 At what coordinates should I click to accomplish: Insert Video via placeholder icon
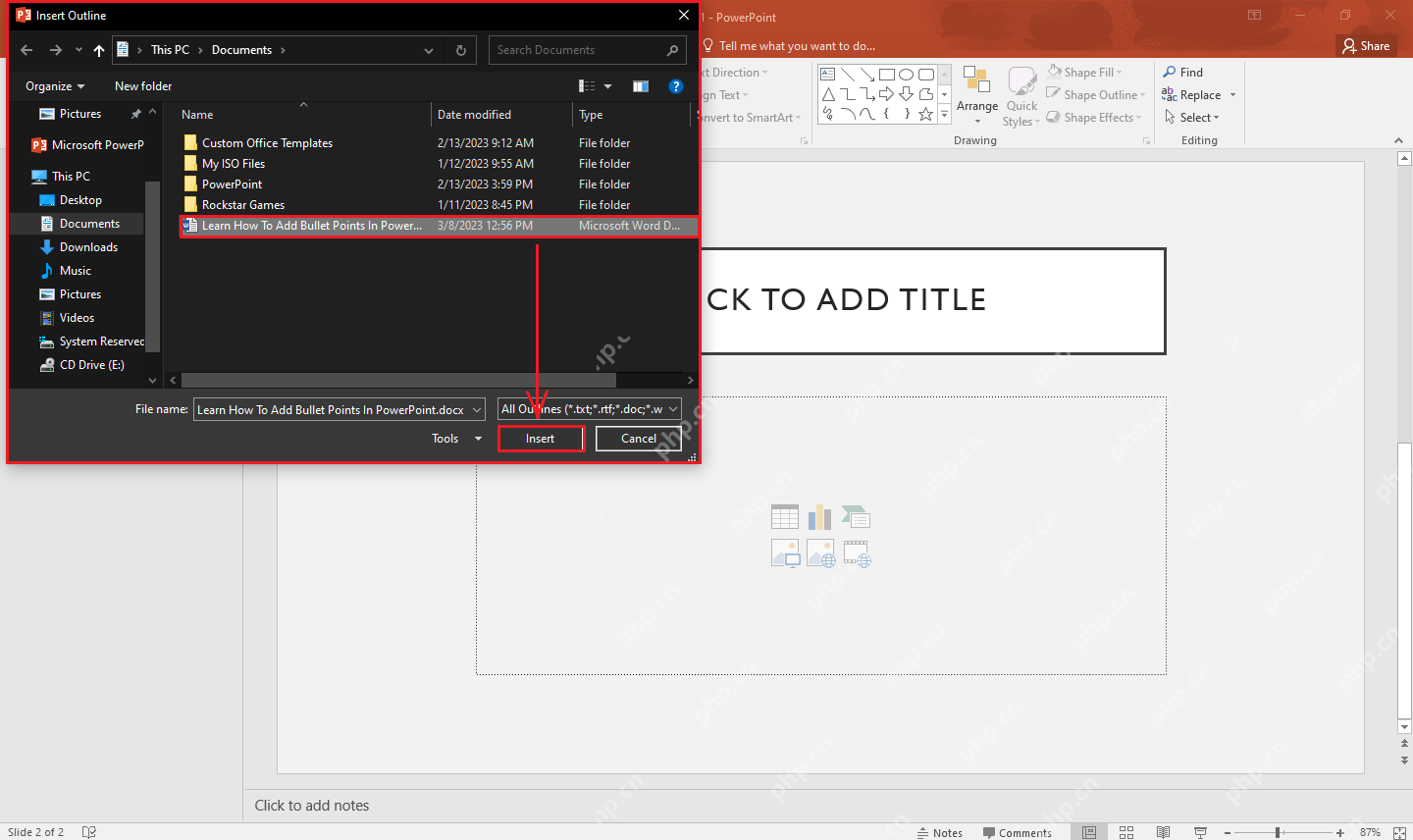(x=857, y=553)
